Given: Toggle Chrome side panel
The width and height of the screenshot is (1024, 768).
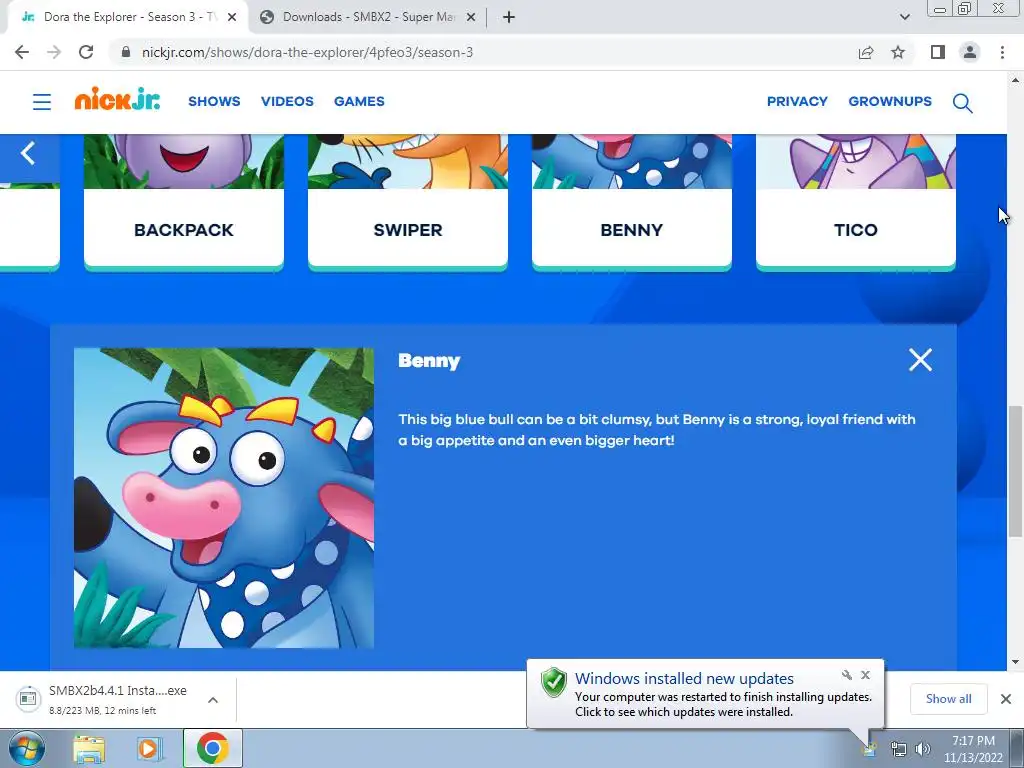Looking at the screenshot, I should (x=938, y=52).
